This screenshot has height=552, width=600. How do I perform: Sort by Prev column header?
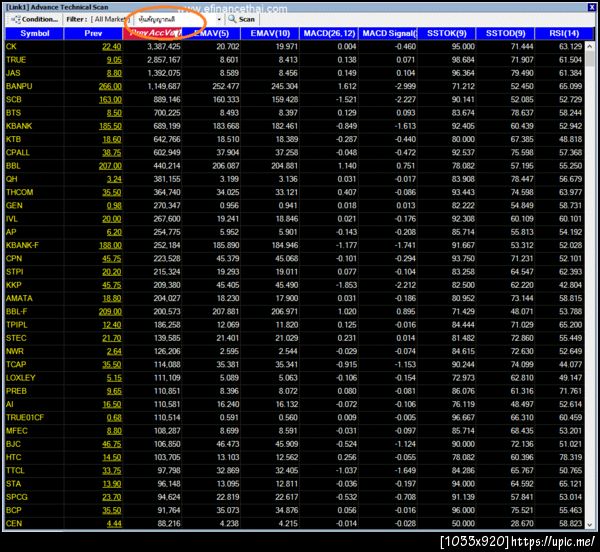93,33
